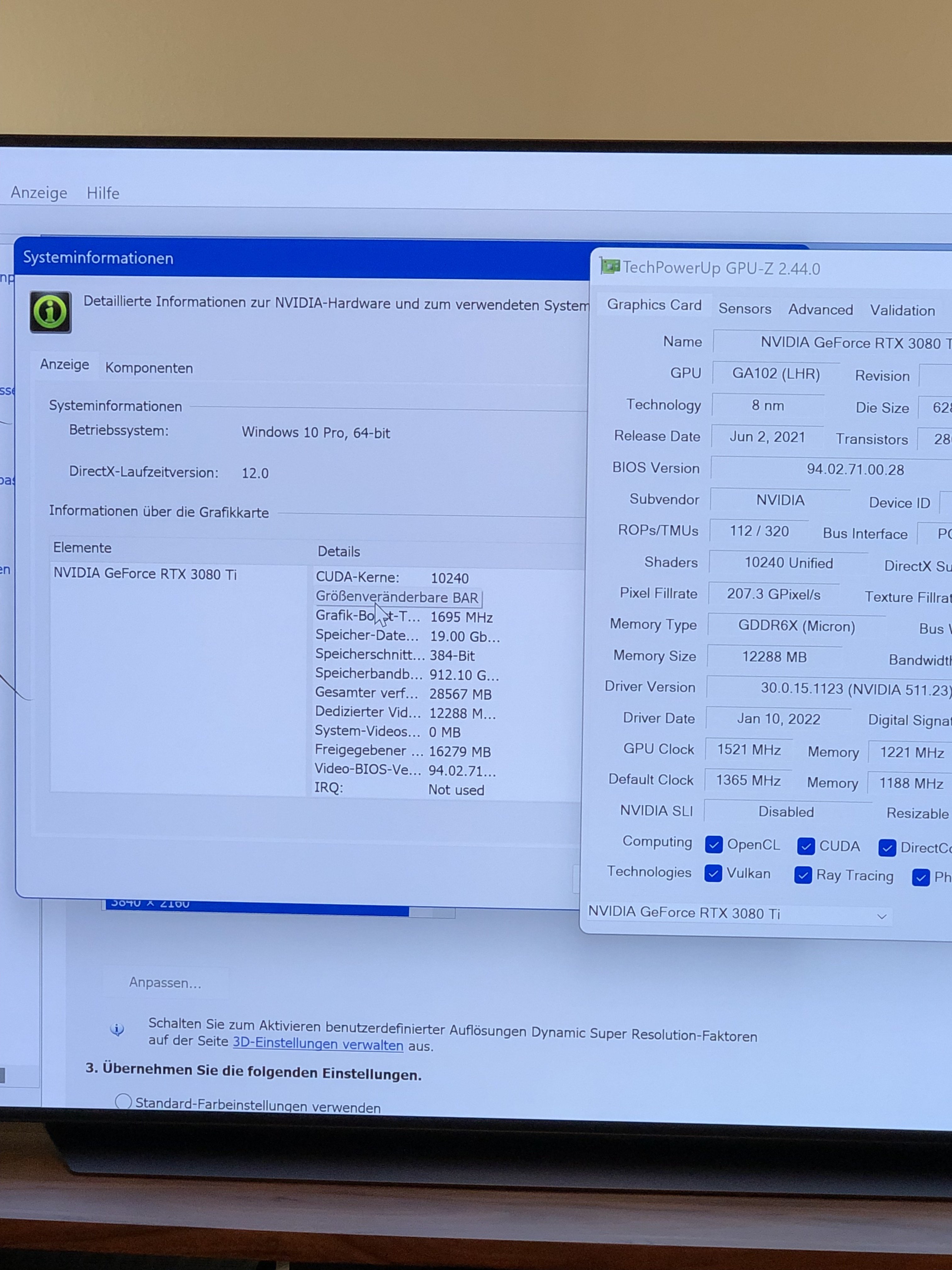This screenshot has height=1270, width=952.
Task: Switch to the Sensors tab
Action: pyautogui.click(x=744, y=309)
